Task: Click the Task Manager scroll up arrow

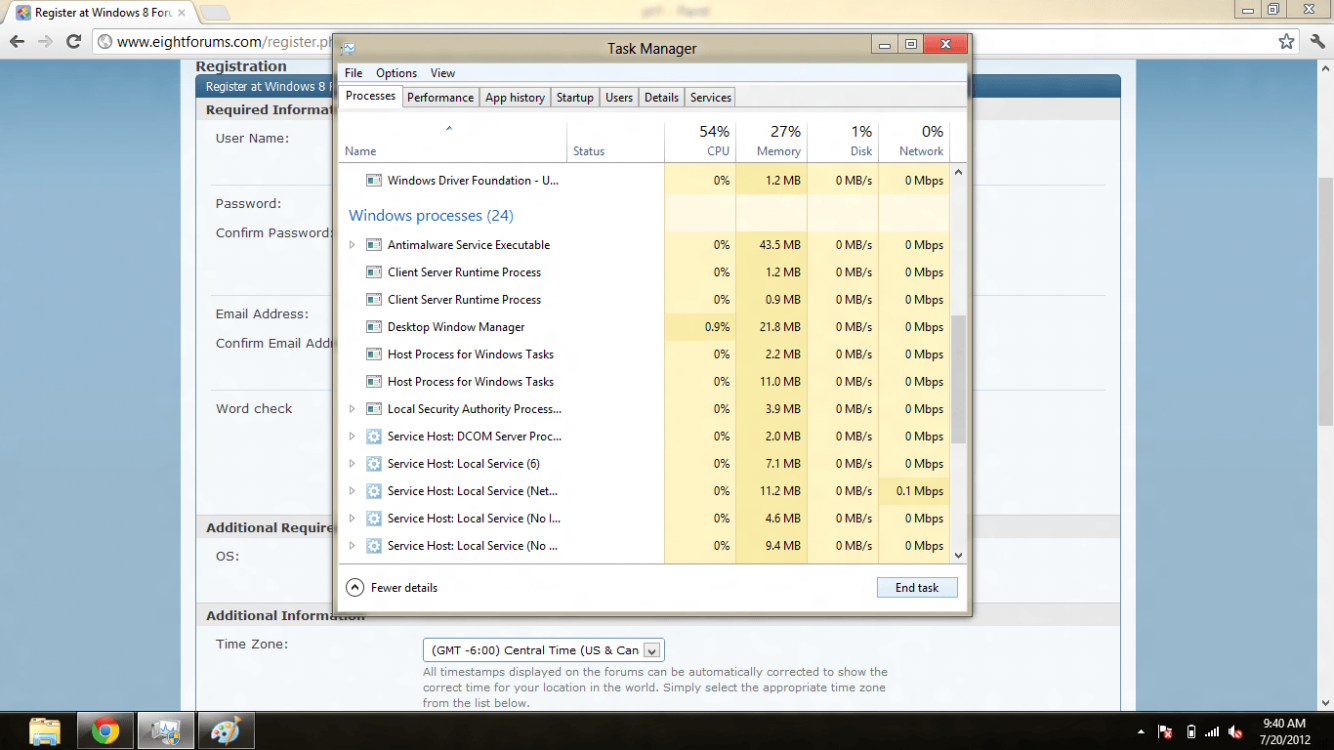Action: [x=958, y=172]
